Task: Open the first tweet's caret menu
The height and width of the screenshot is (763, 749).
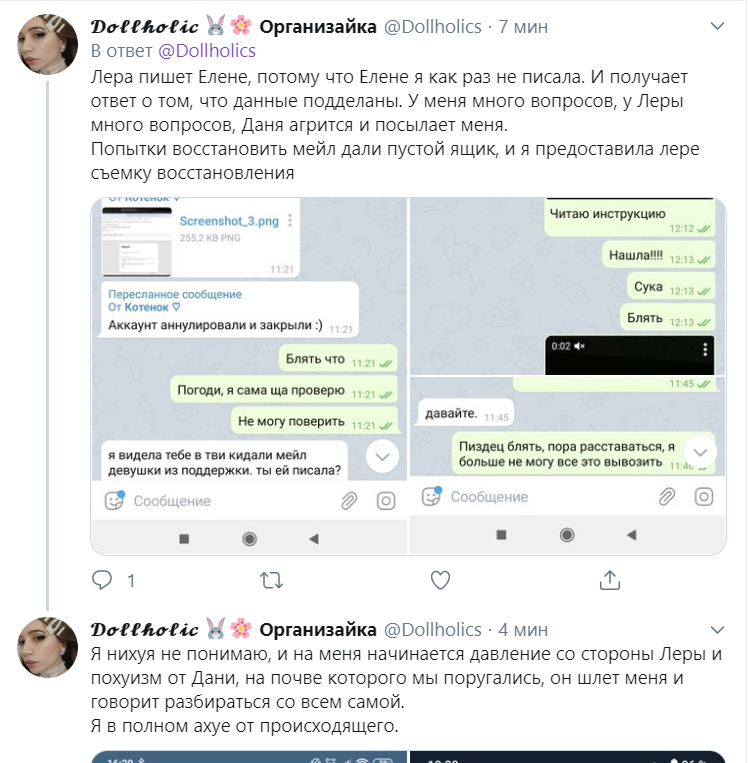Action: tap(717, 26)
